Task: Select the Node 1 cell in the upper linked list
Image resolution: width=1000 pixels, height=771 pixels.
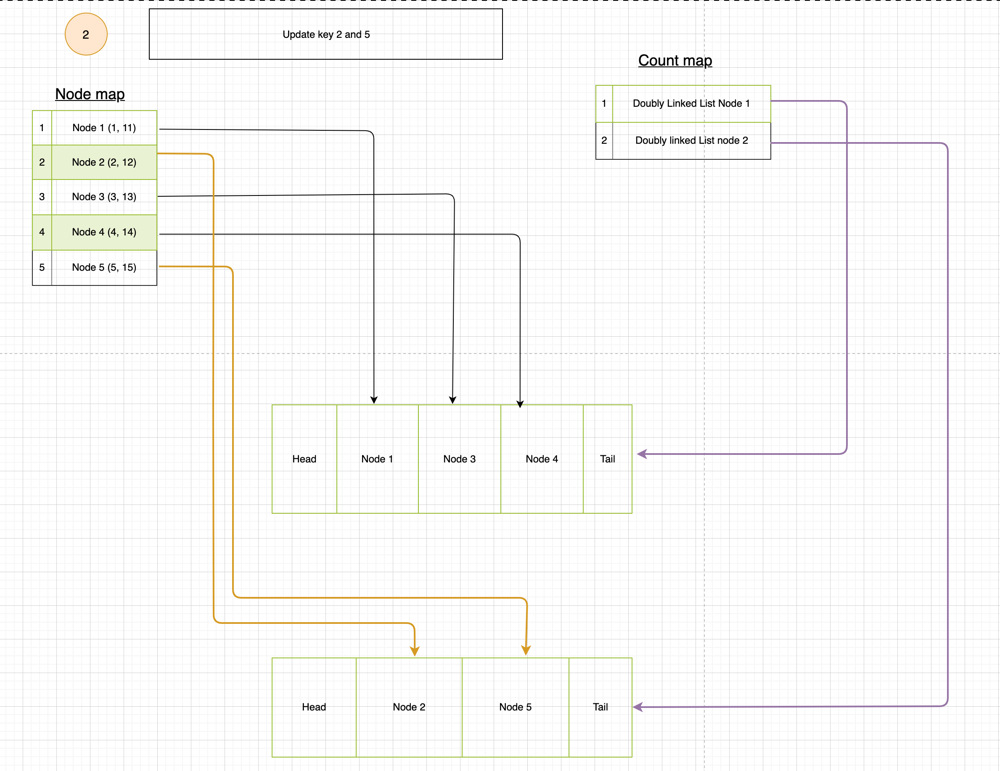Action: (x=377, y=459)
